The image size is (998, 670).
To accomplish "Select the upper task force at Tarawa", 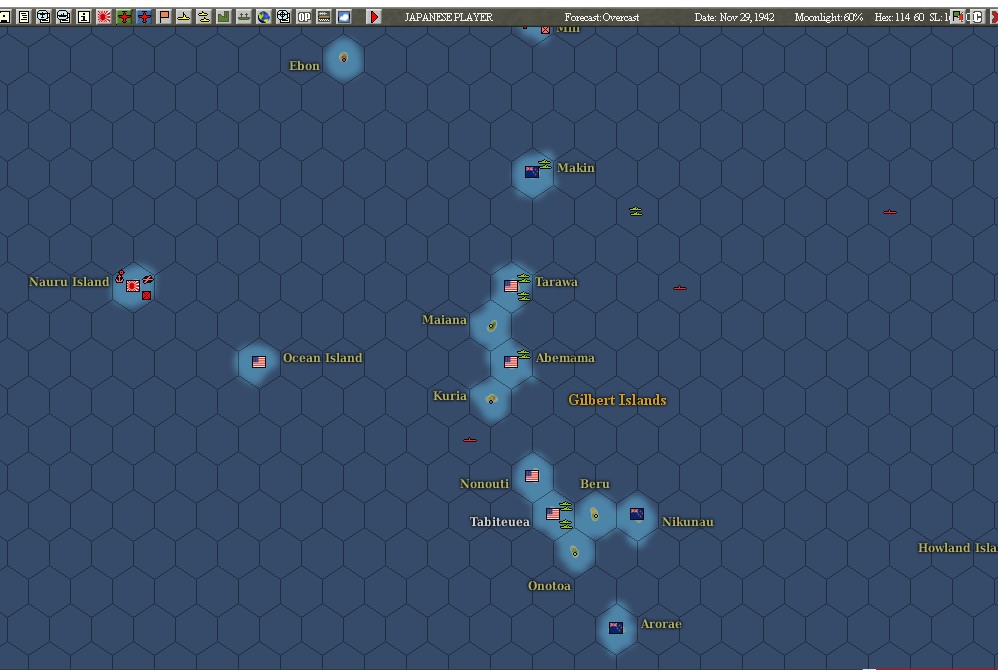I will [524, 277].
